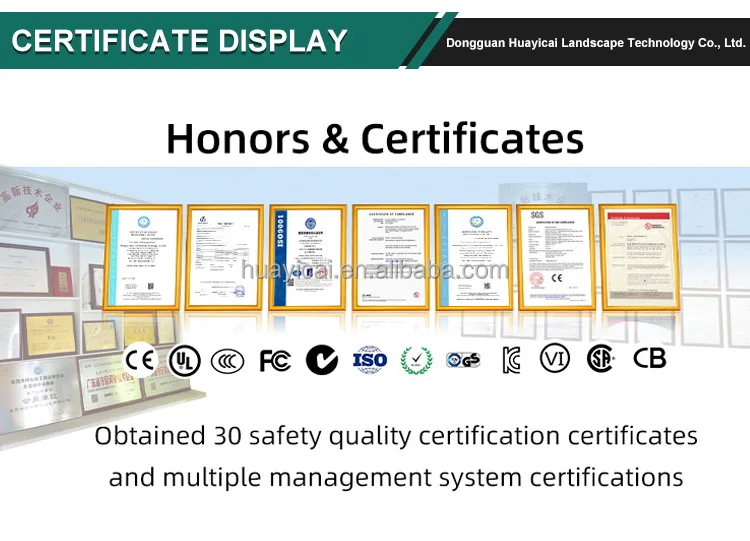Click the FCC certification logo
The height and width of the screenshot is (541, 750).
pos(275,360)
